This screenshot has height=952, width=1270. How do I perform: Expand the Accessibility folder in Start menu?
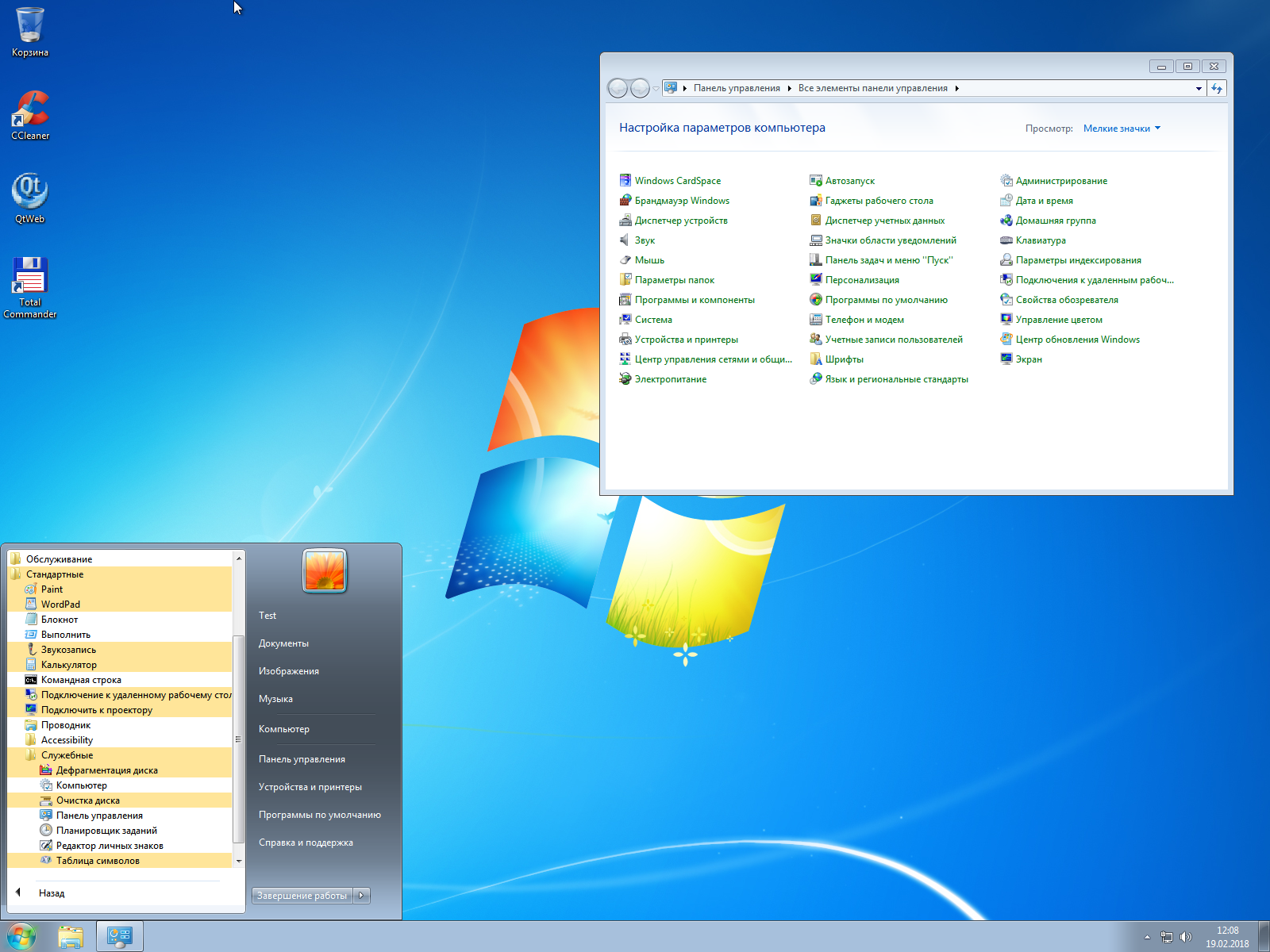coord(67,740)
